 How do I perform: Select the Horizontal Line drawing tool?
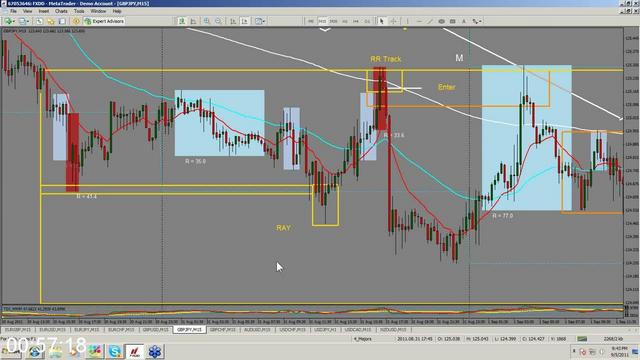click(x=419, y=21)
